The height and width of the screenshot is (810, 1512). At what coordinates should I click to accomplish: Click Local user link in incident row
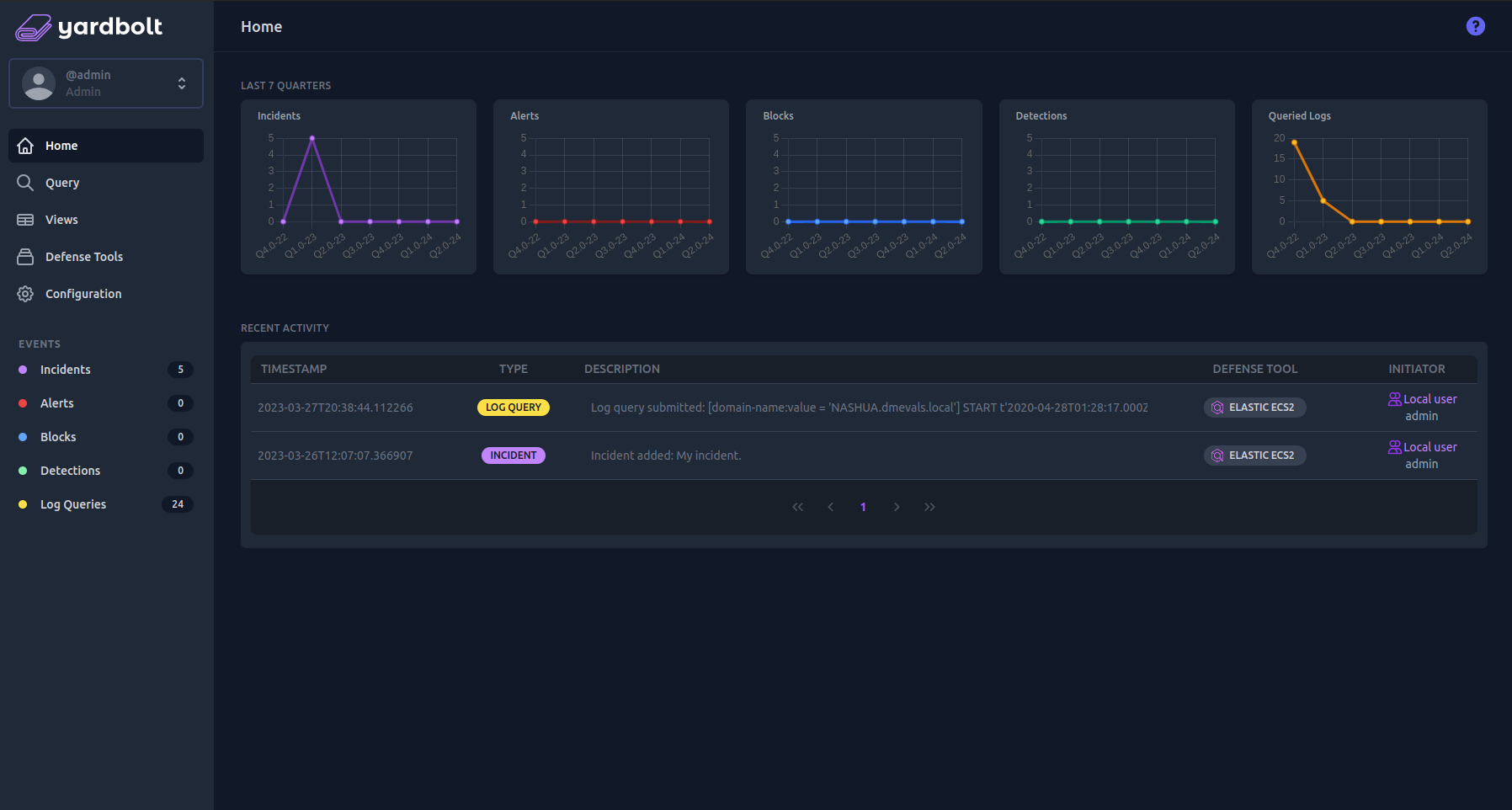click(x=1429, y=447)
